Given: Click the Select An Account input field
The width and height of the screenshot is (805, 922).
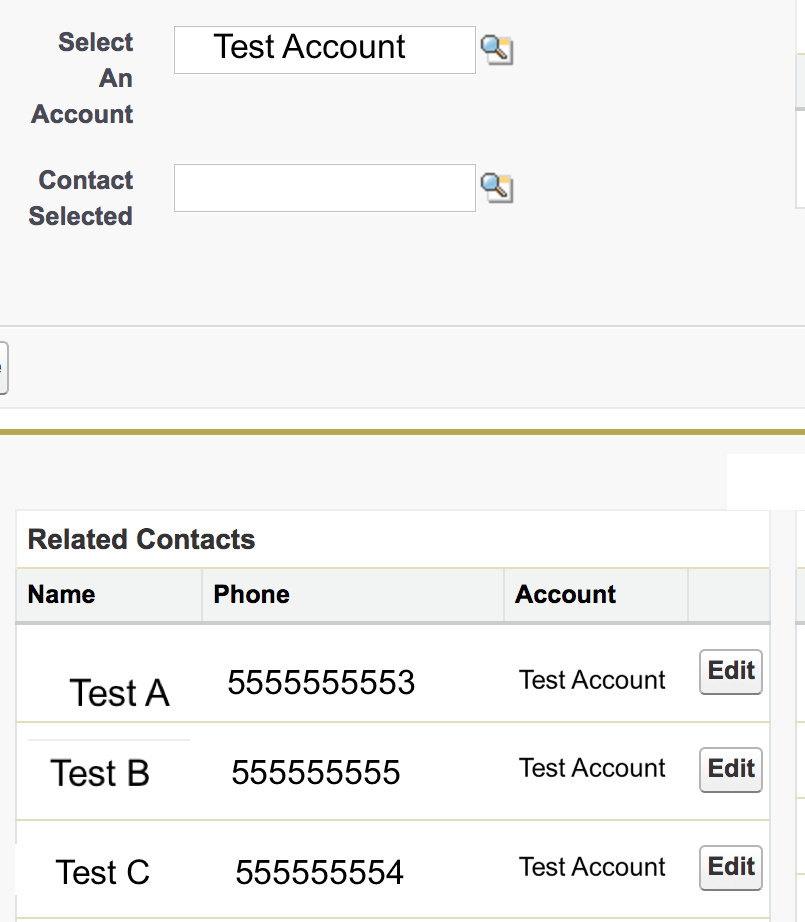Looking at the screenshot, I should [x=324, y=49].
